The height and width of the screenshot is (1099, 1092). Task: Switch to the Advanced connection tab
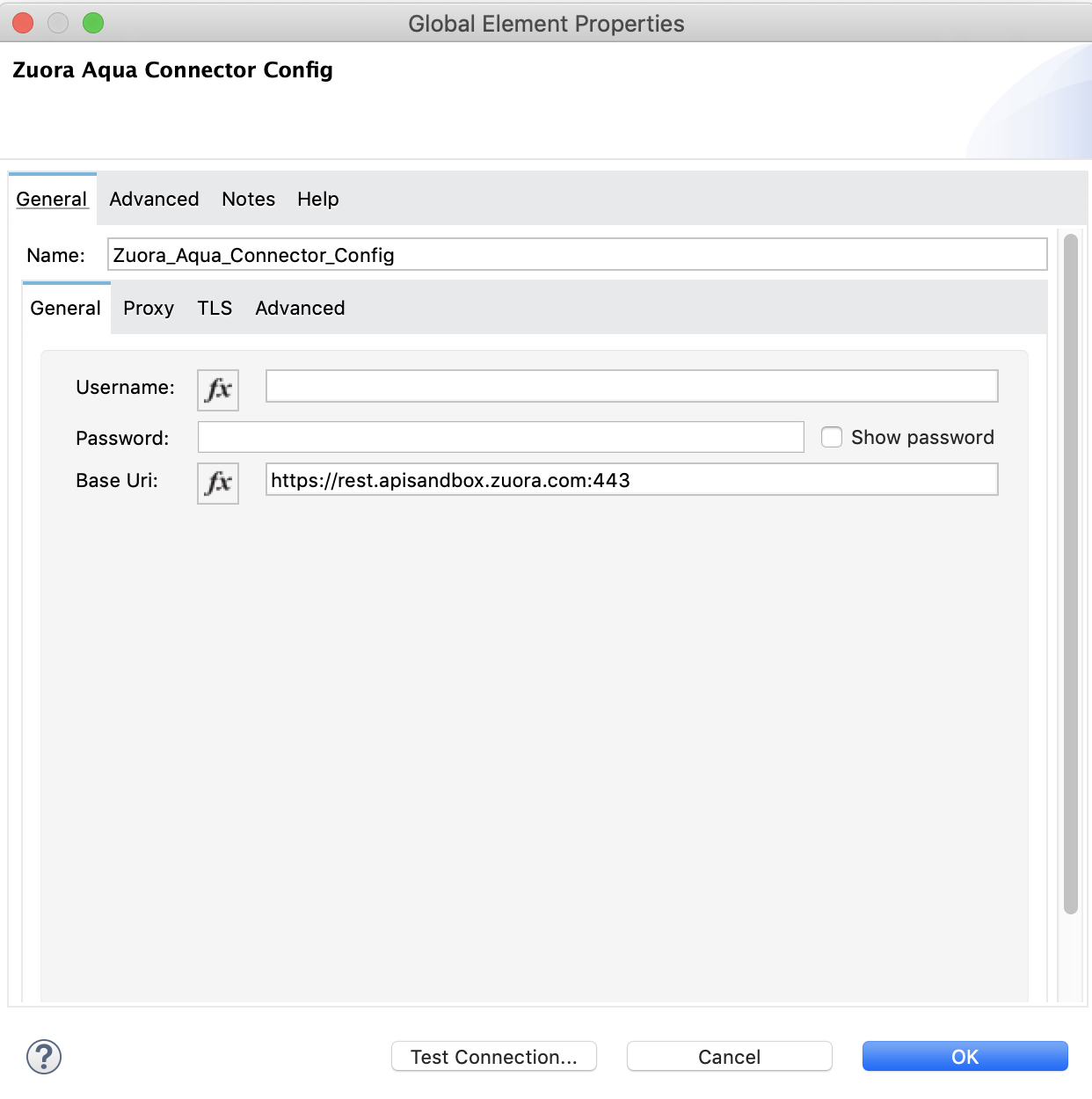click(x=299, y=308)
